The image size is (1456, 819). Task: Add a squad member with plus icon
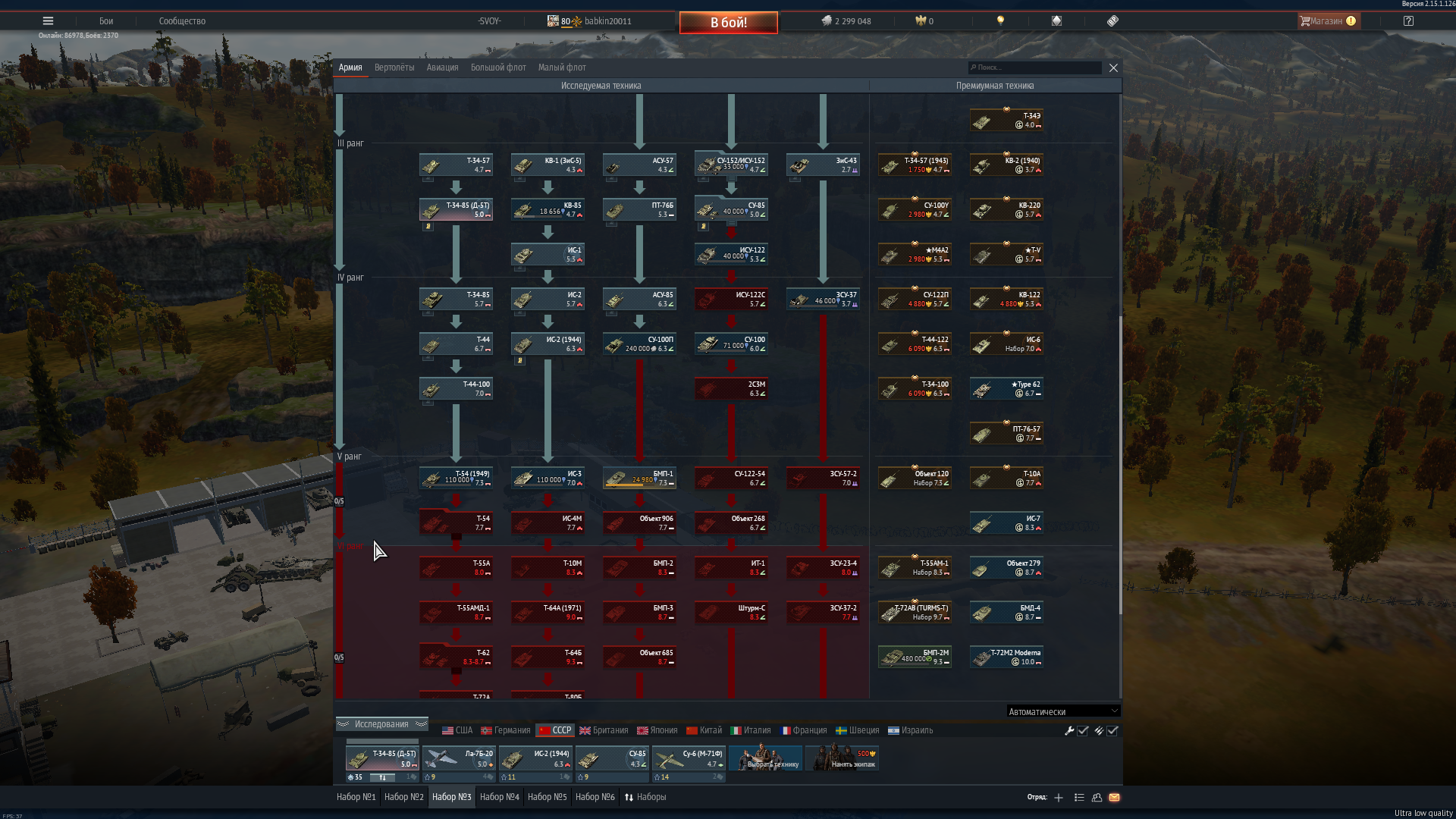(x=1059, y=797)
